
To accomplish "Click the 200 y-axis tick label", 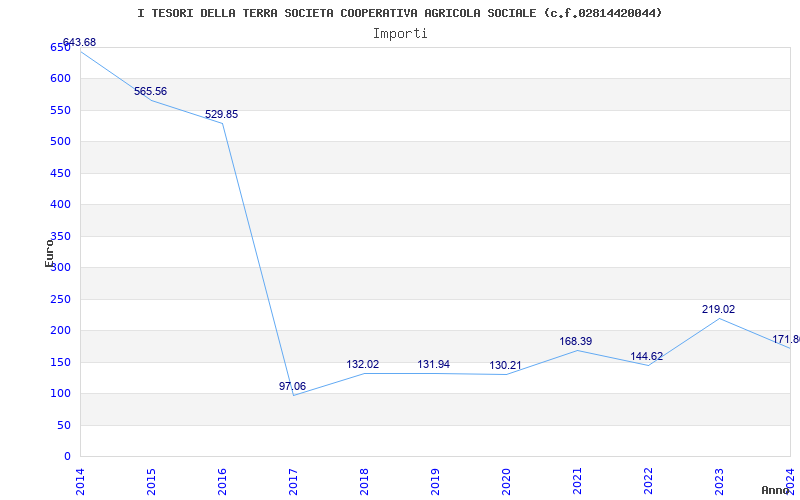I will pos(60,331).
